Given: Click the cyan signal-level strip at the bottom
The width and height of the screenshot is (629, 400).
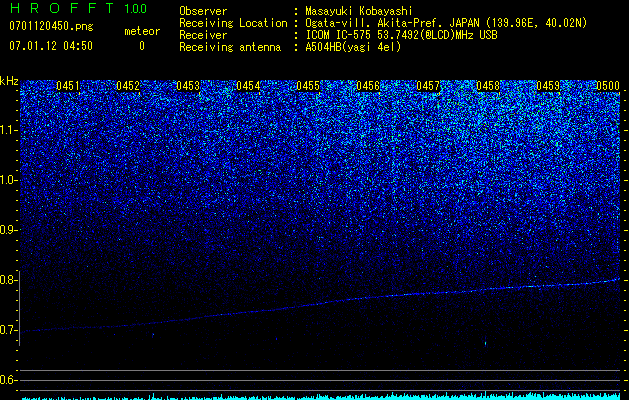Looking at the screenshot, I should click(321, 397).
